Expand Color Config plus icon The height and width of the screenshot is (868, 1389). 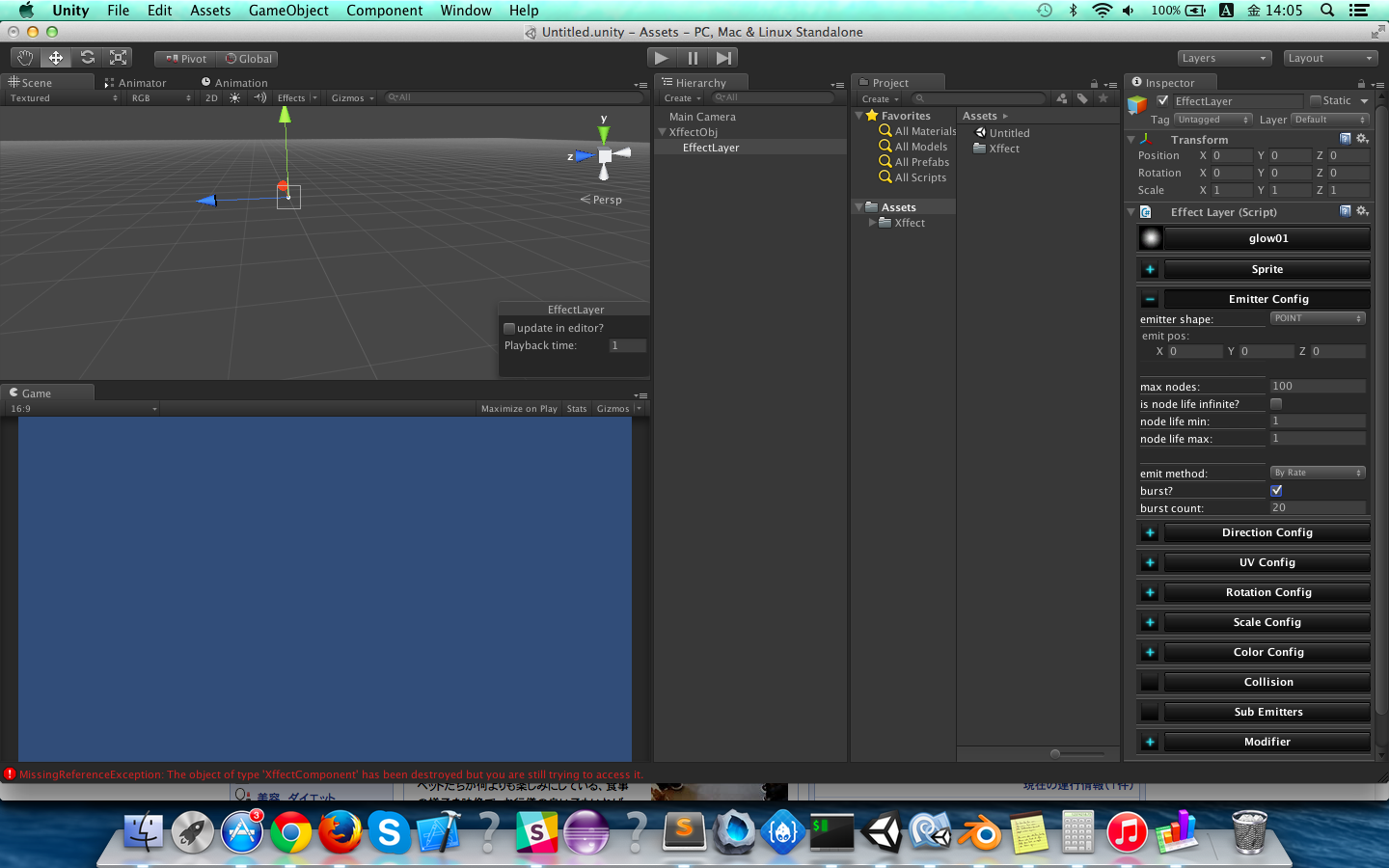1150,652
